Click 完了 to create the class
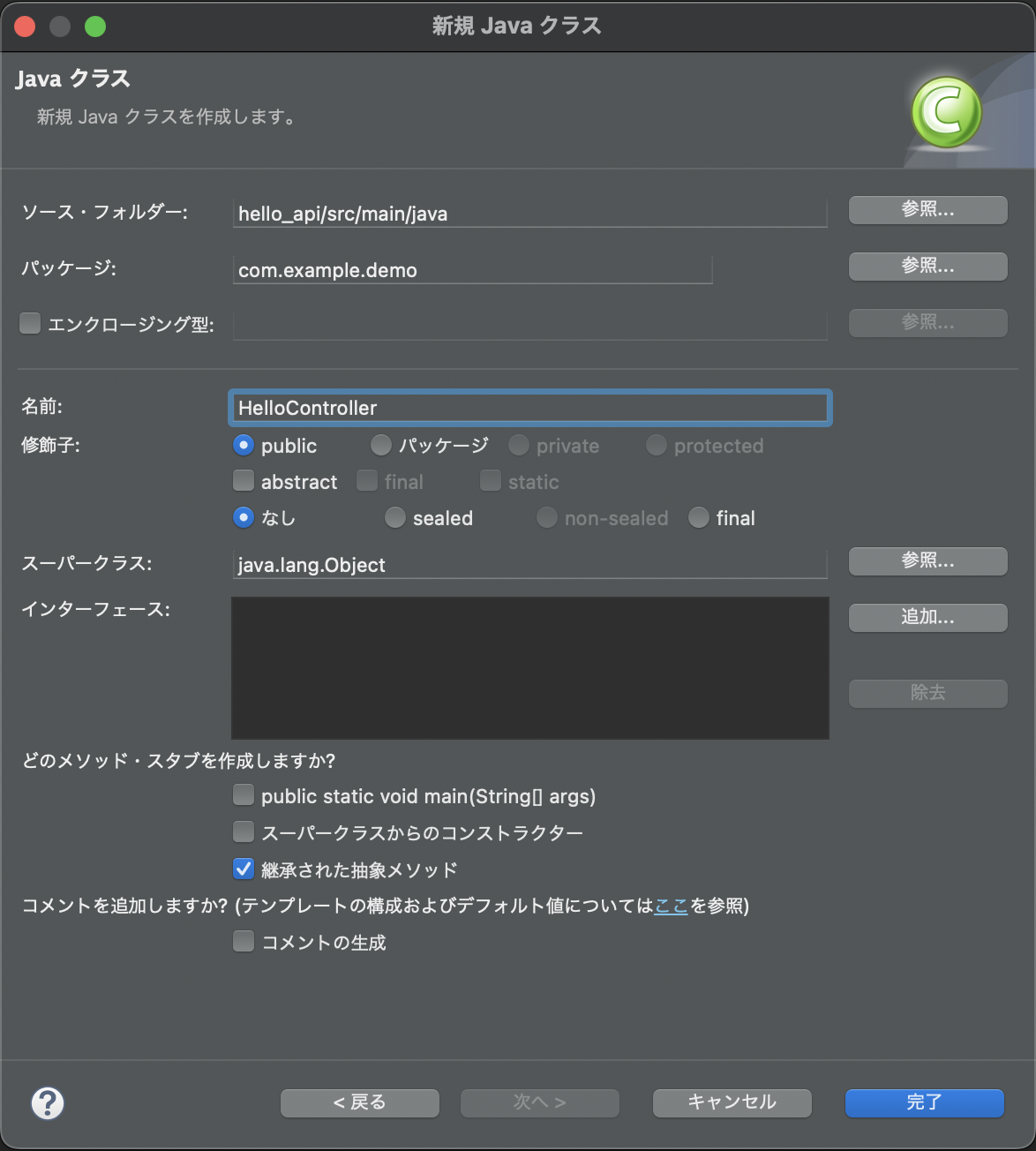This screenshot has width=1036, height=1151. (923, 1102)
